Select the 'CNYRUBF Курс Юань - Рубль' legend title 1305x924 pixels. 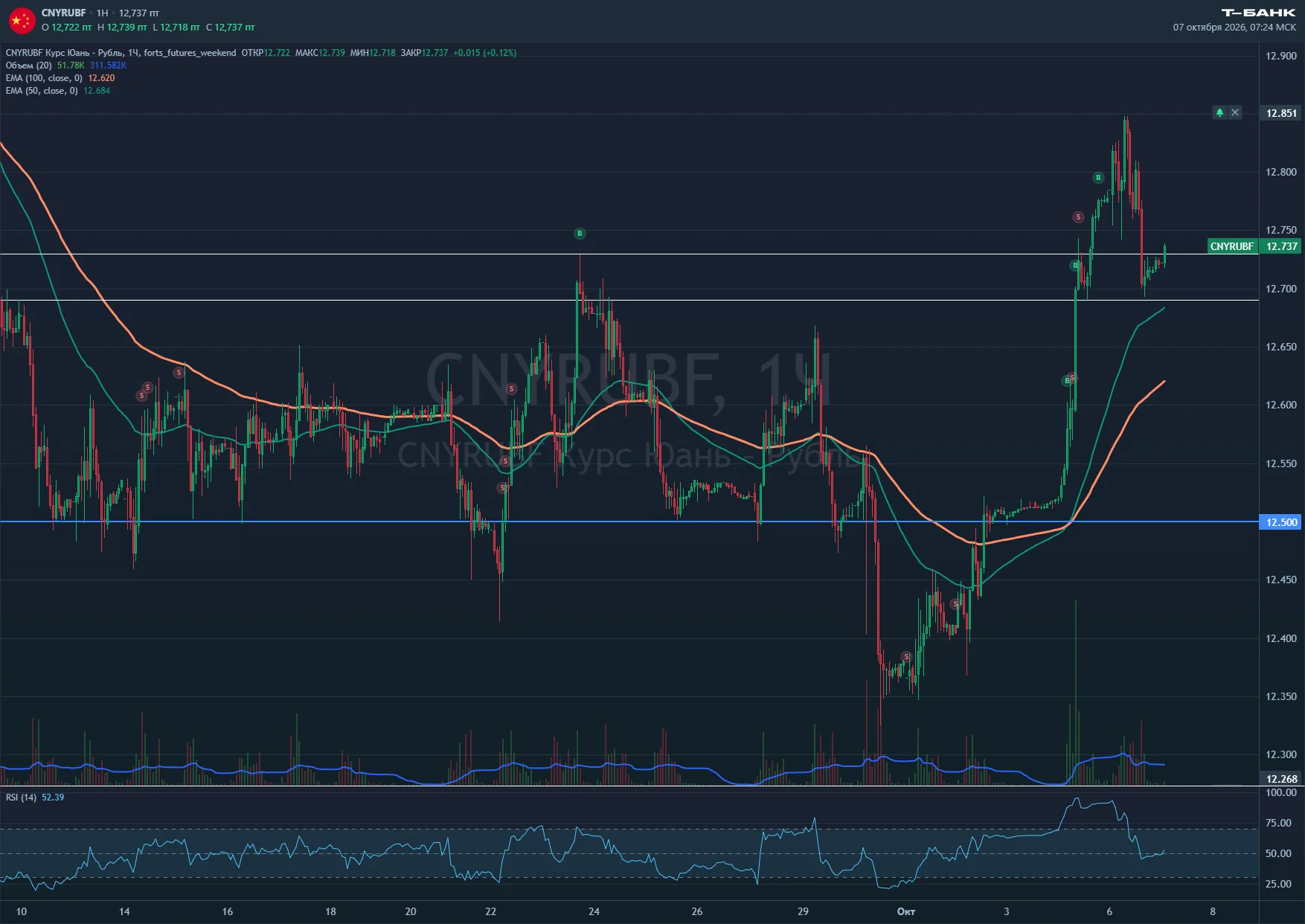64,53
